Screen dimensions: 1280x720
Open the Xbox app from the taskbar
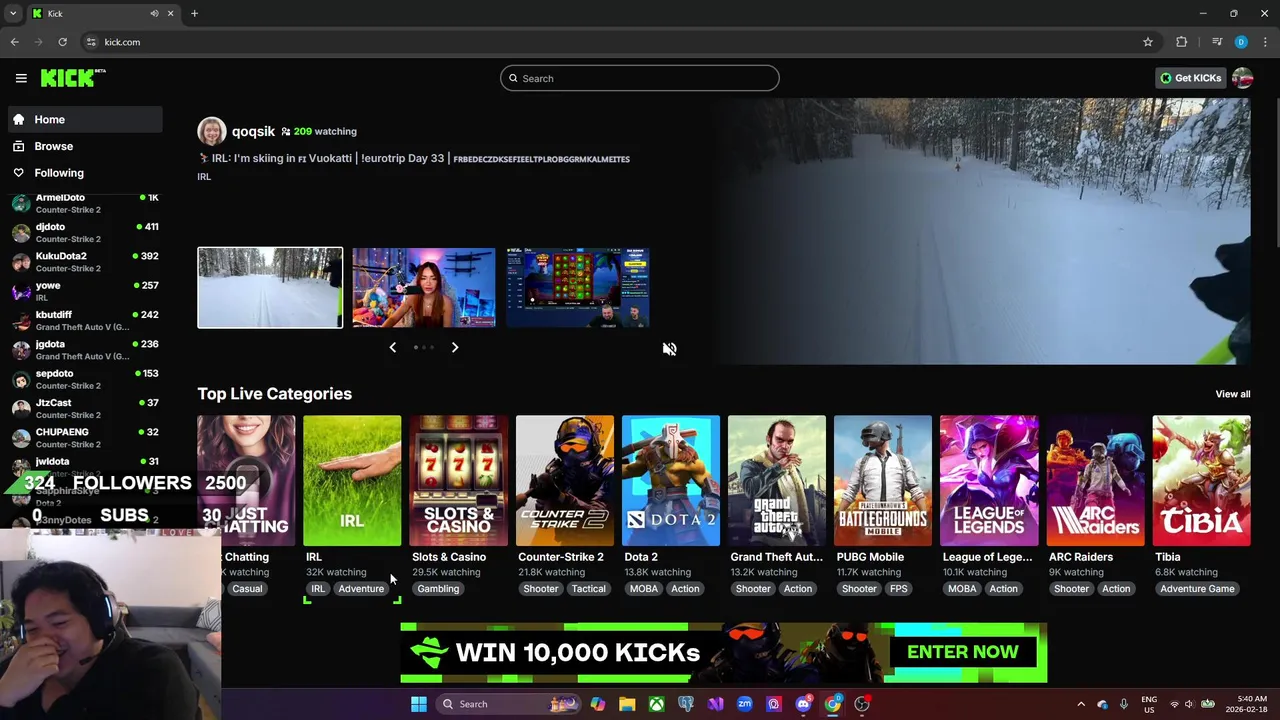[x=656, y=704]
